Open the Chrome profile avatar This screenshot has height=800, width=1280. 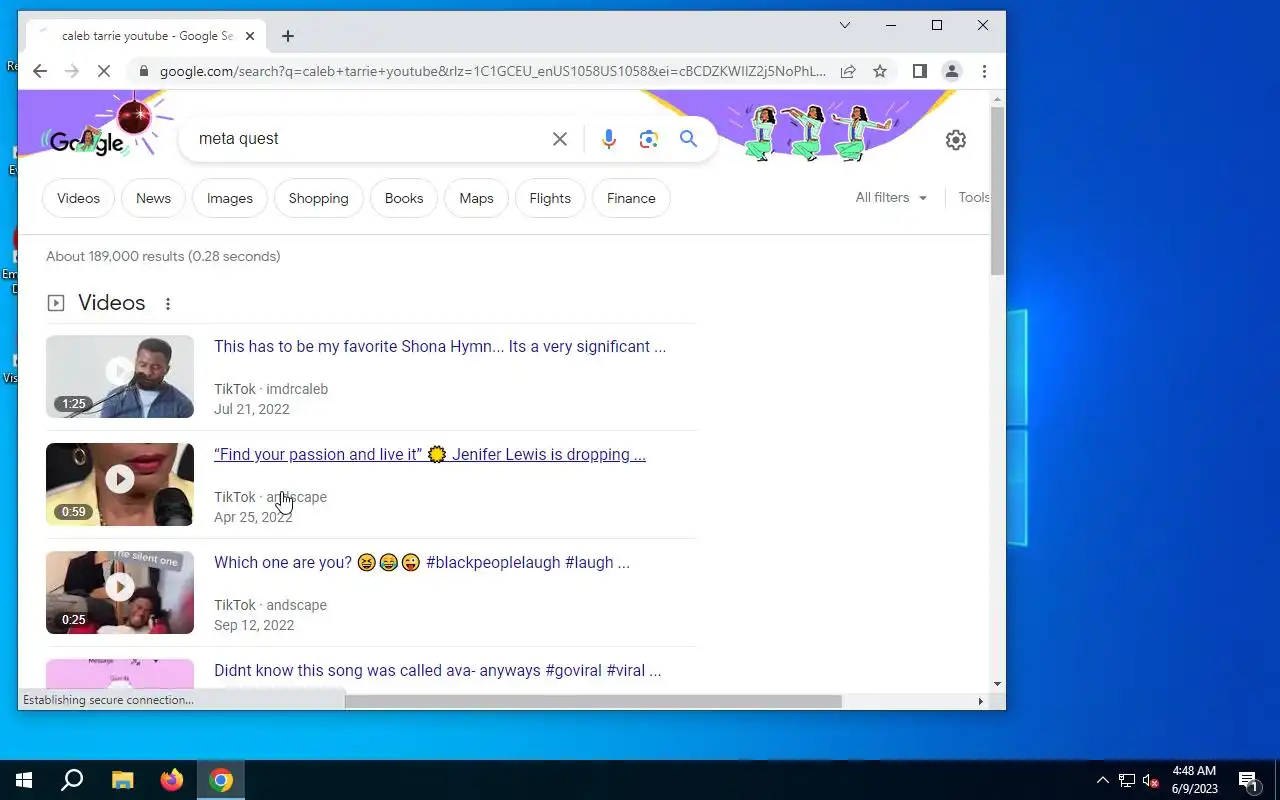952,71
